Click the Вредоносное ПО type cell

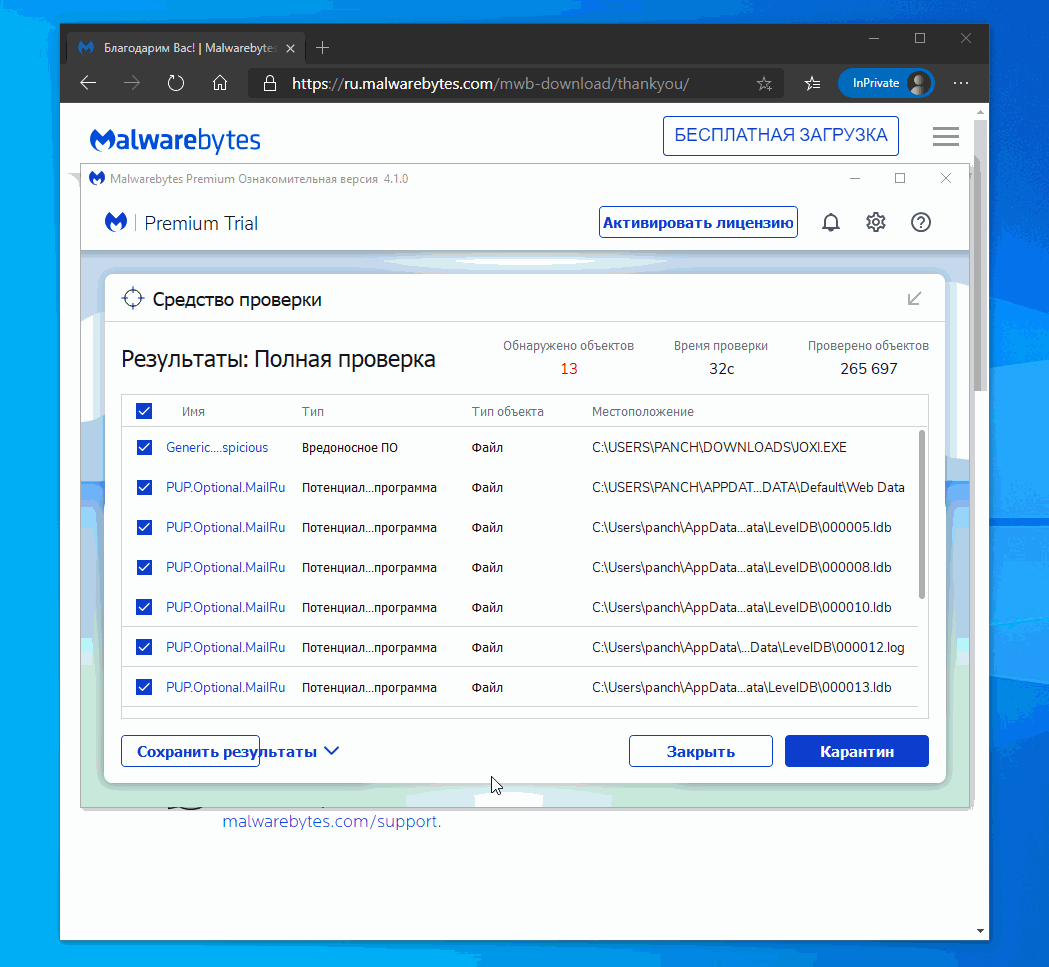[349, 447]
